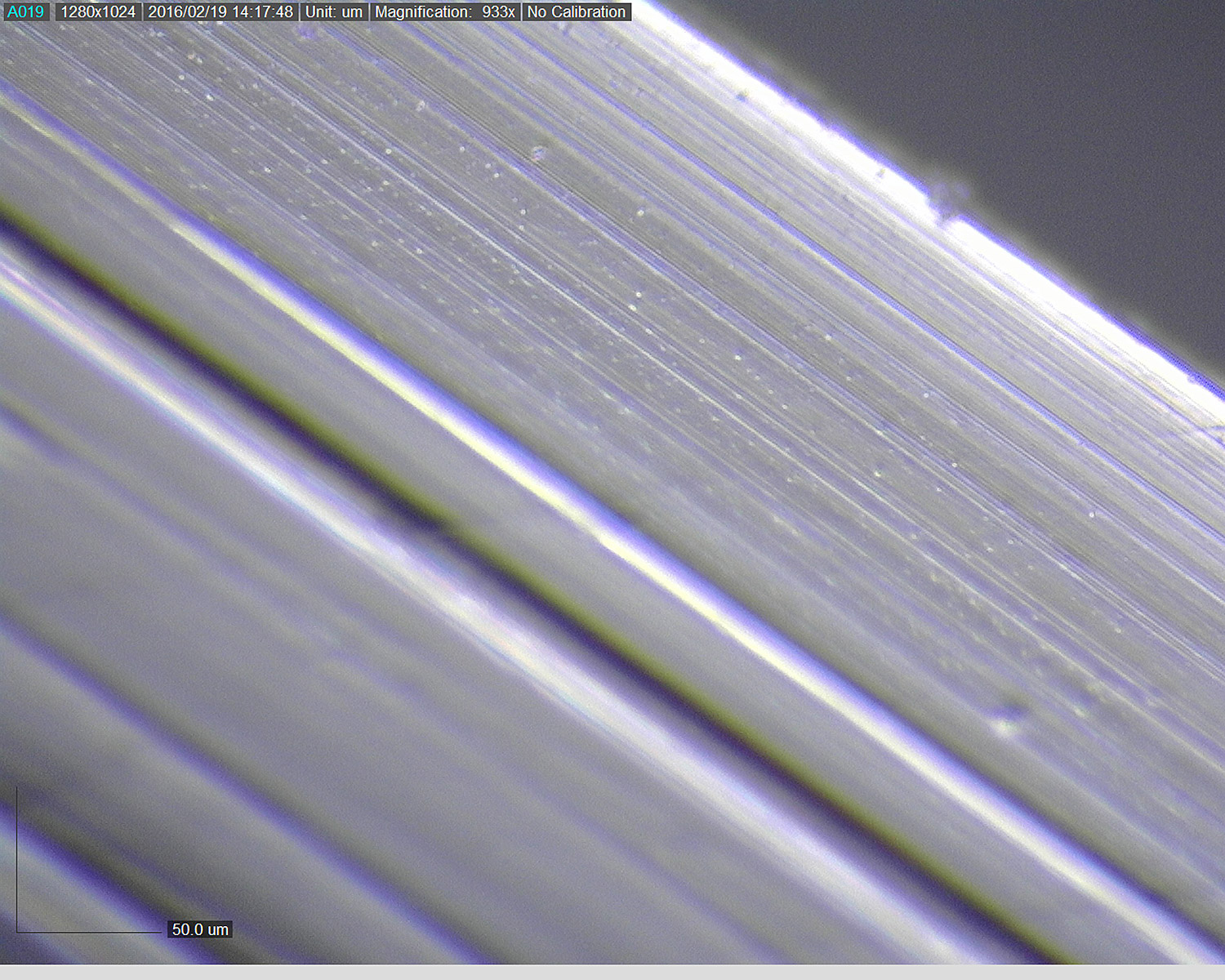The width and height of the screenshot is (1225, 980).
Task: Click the "Unit: um" overlay label
Action: point(333,12)
